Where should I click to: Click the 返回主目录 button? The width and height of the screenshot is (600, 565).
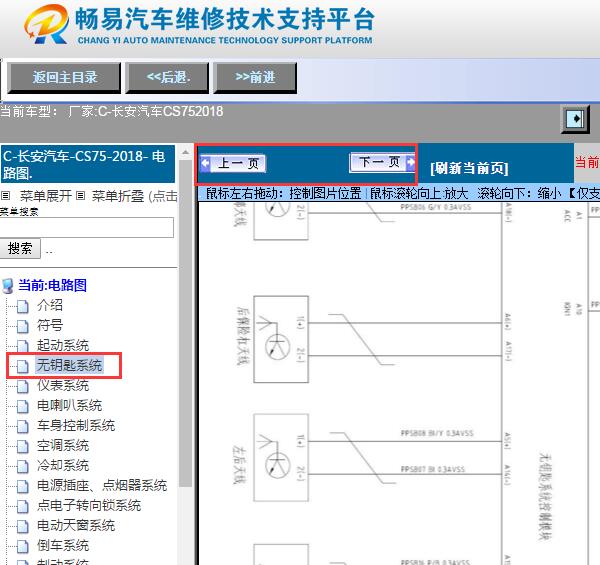[x=64, y=78]
